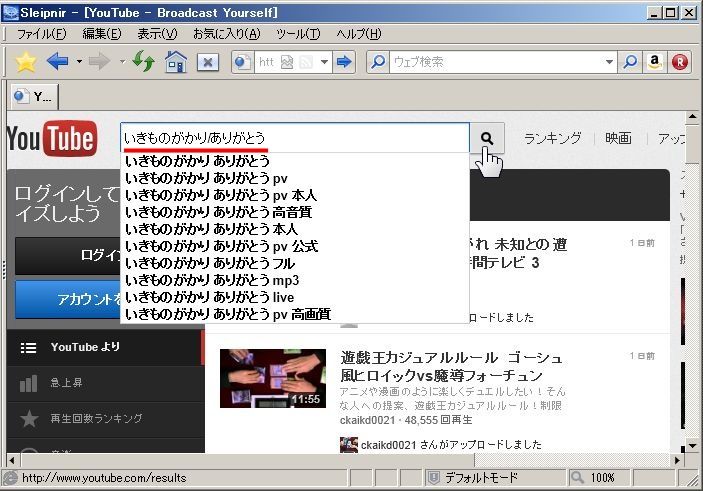
Task: Choose suggestion ending with フル
Action: (x=295, y=263)
